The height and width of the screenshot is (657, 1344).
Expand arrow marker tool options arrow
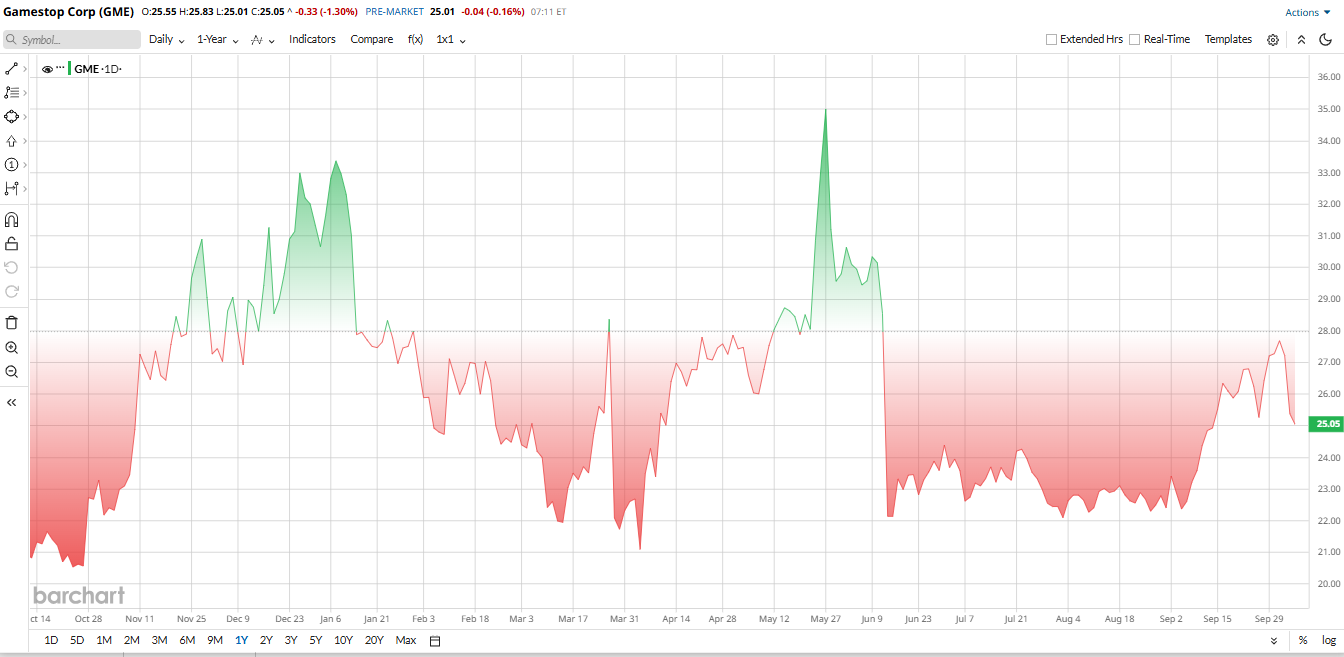(x=25, y=141)
